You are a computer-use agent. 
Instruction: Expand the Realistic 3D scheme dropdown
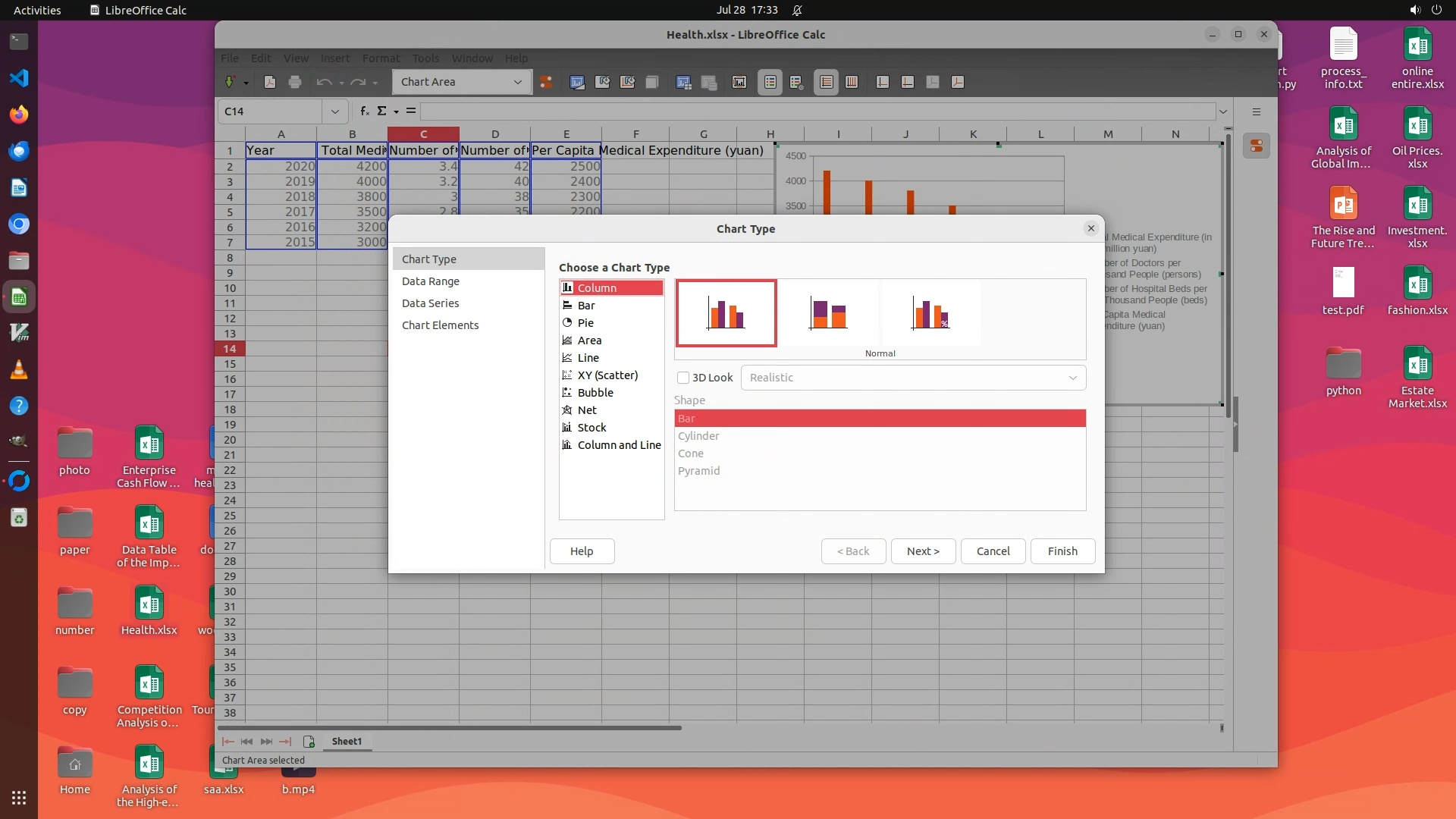[x=1072, y=378]
